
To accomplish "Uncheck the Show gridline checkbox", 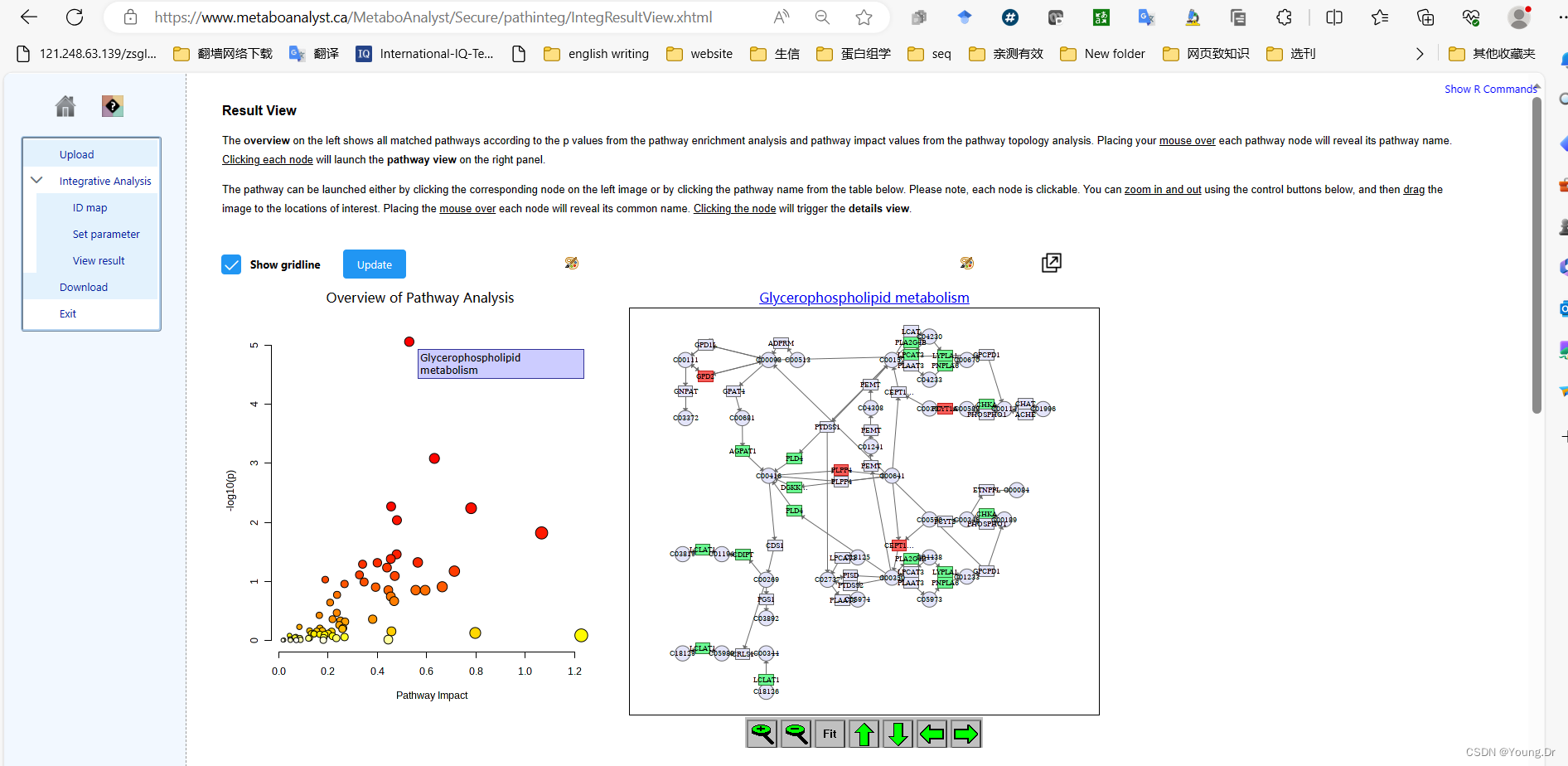I will [231, 264].
